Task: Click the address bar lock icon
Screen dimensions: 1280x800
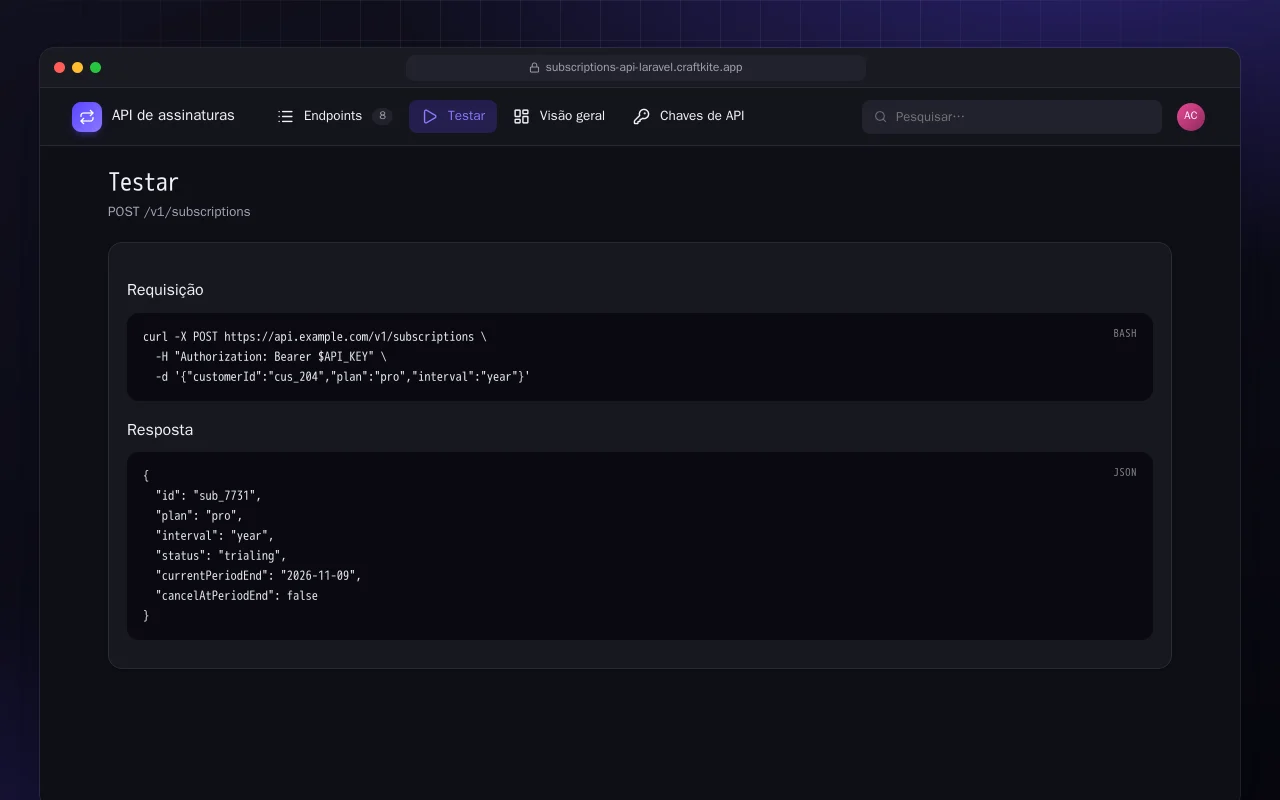Action: (x=534, y=68)
